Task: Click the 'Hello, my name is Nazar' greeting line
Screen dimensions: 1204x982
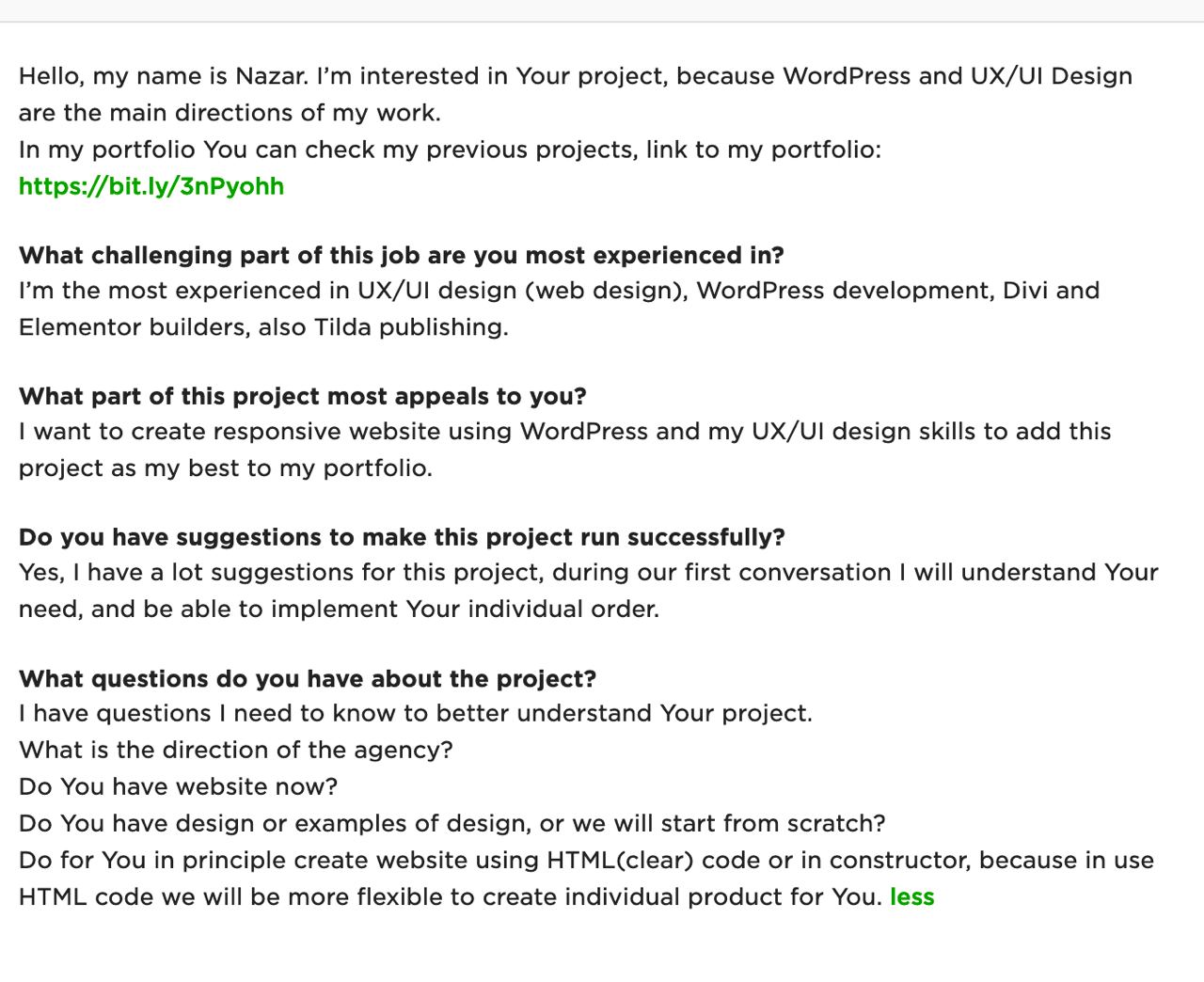Action: (x=576, y=76)
